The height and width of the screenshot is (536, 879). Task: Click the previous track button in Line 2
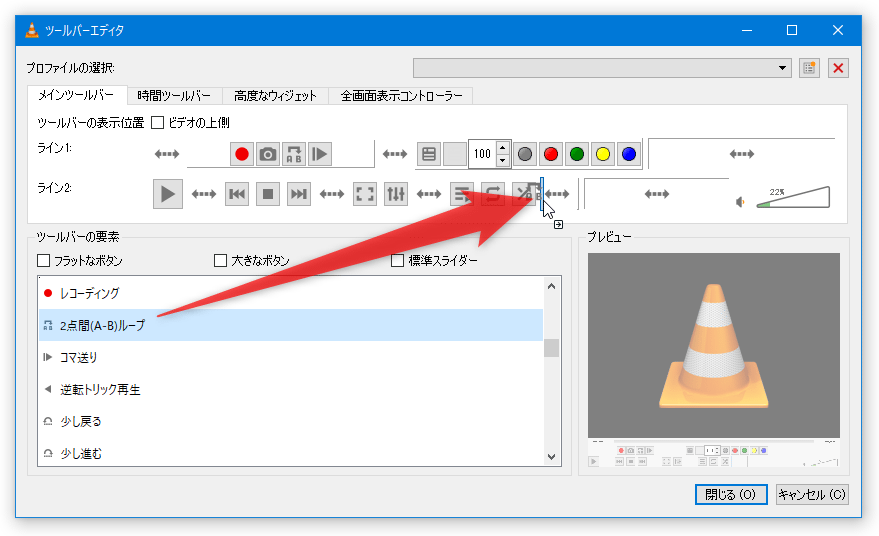pos(237,194)
